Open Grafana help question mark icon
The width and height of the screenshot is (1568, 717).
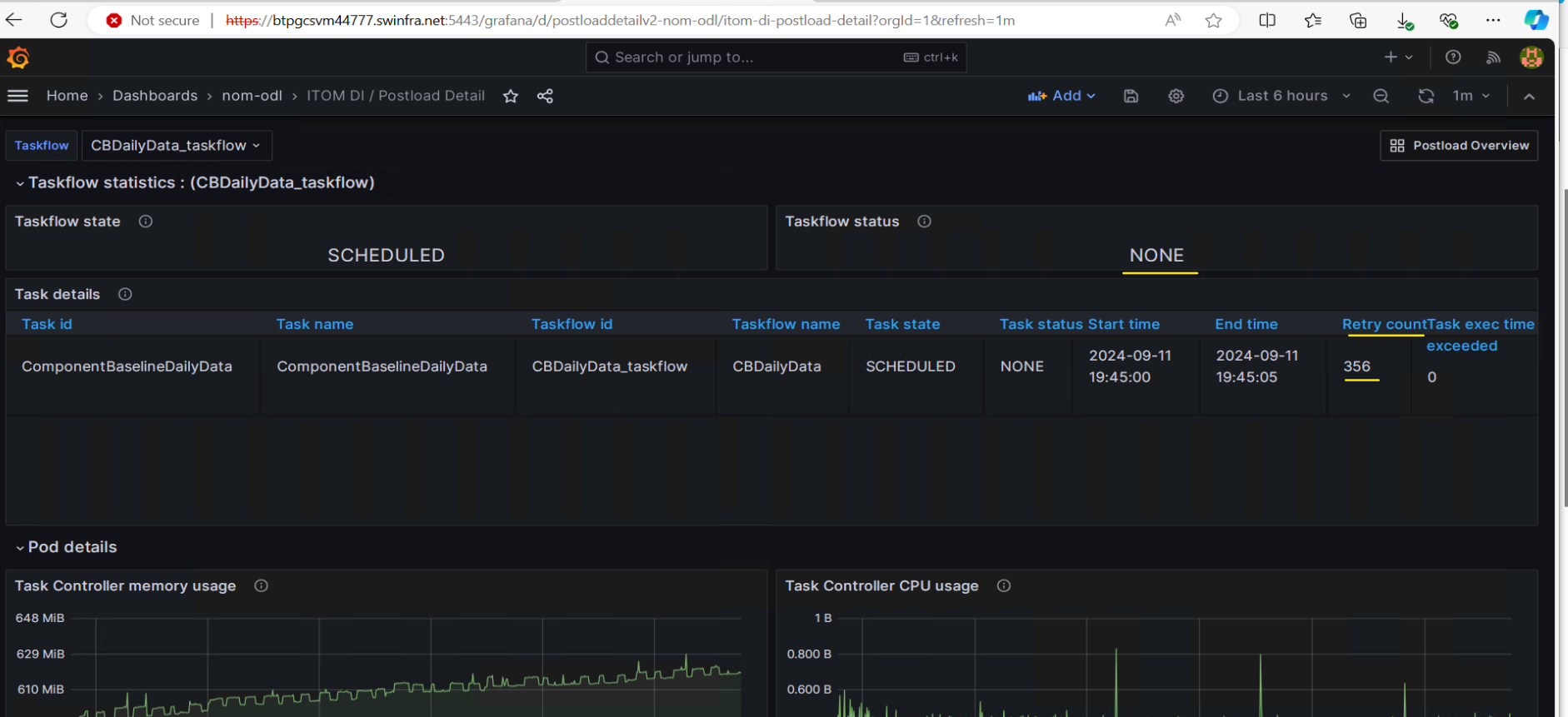[x=1453, y=57]
